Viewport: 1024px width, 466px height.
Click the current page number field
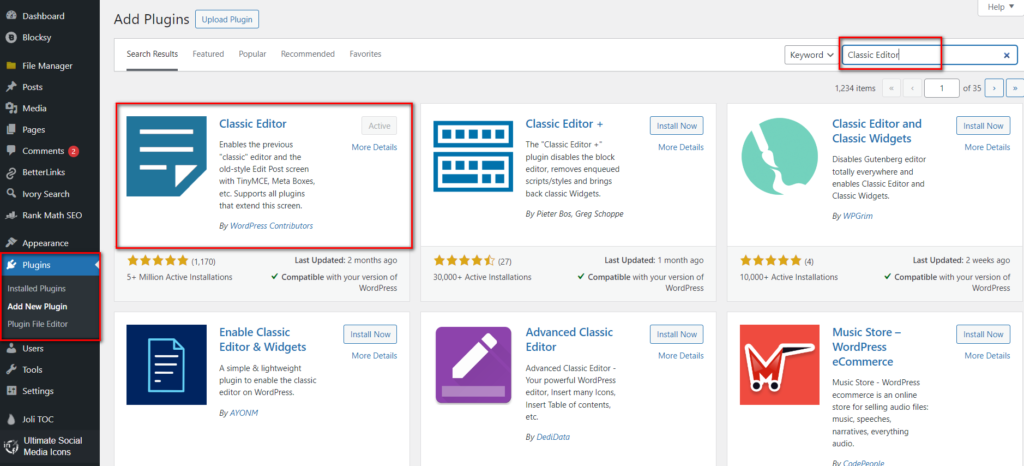coord(942,87)
